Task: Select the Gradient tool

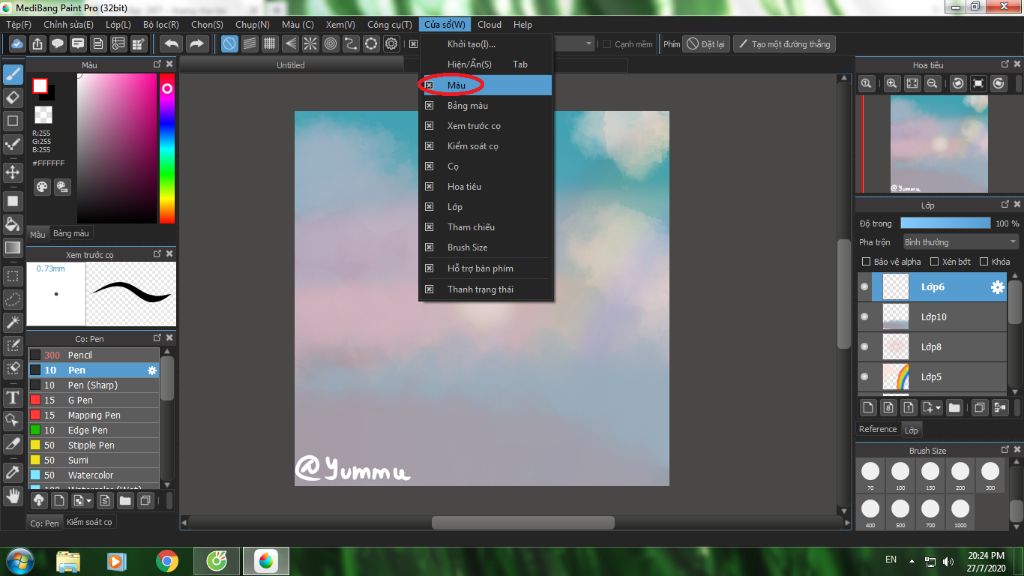Action: (x=13, y=248)
